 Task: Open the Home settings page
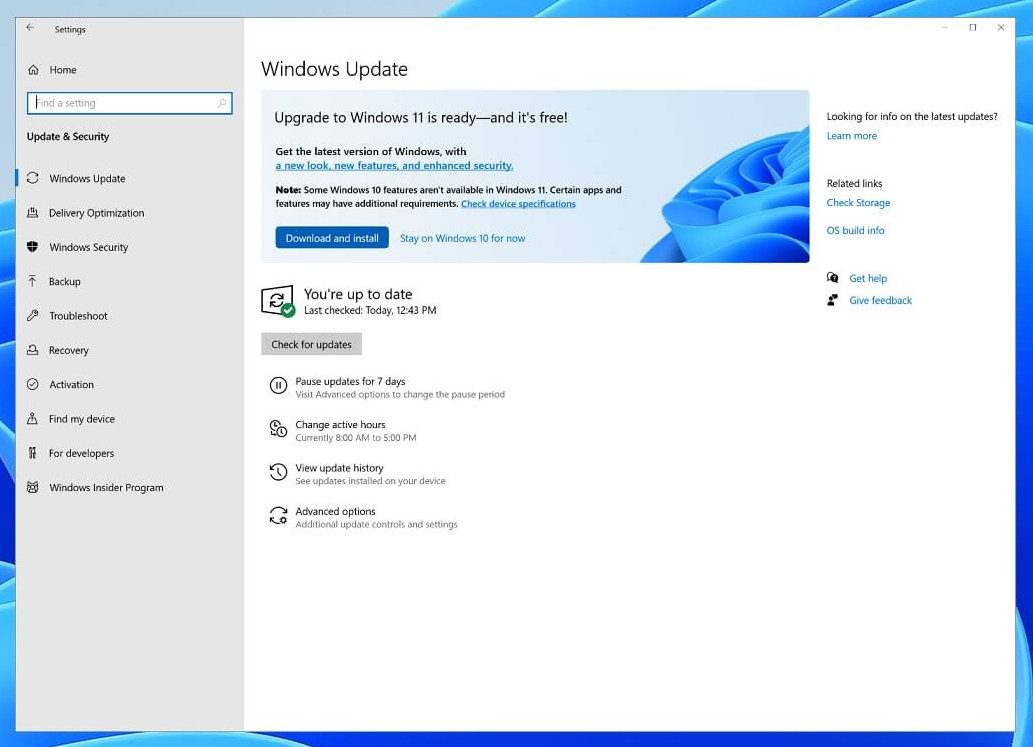pyautogui.click(x=63, y=70)
